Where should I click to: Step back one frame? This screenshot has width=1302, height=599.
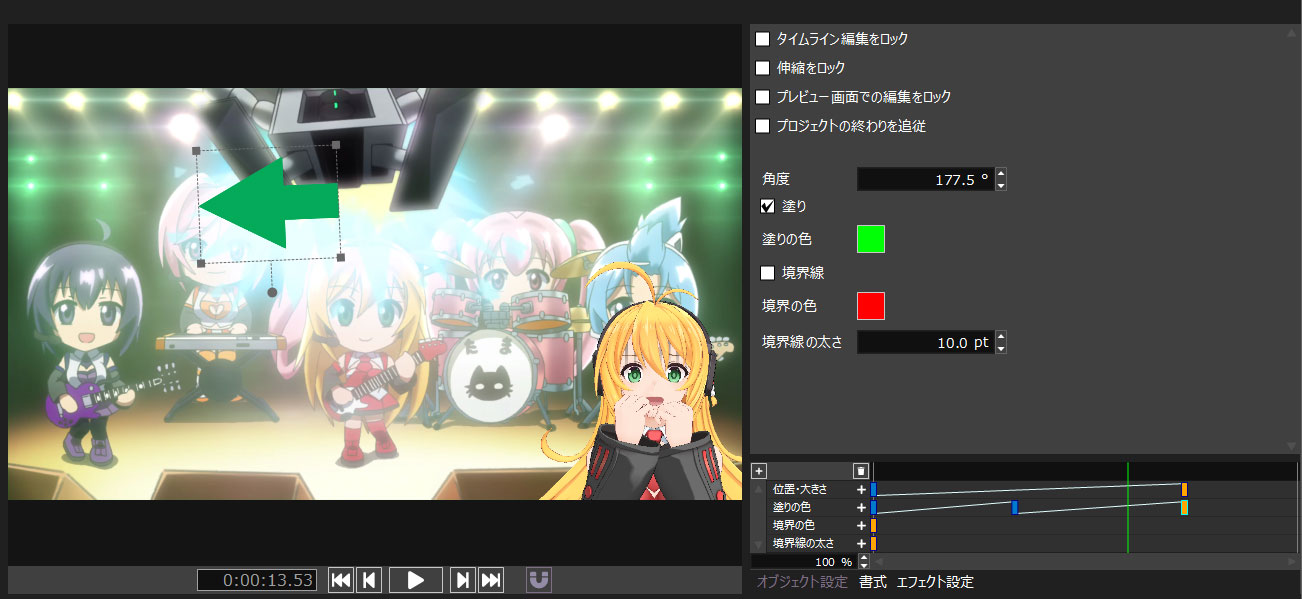(x=369, y=580)
